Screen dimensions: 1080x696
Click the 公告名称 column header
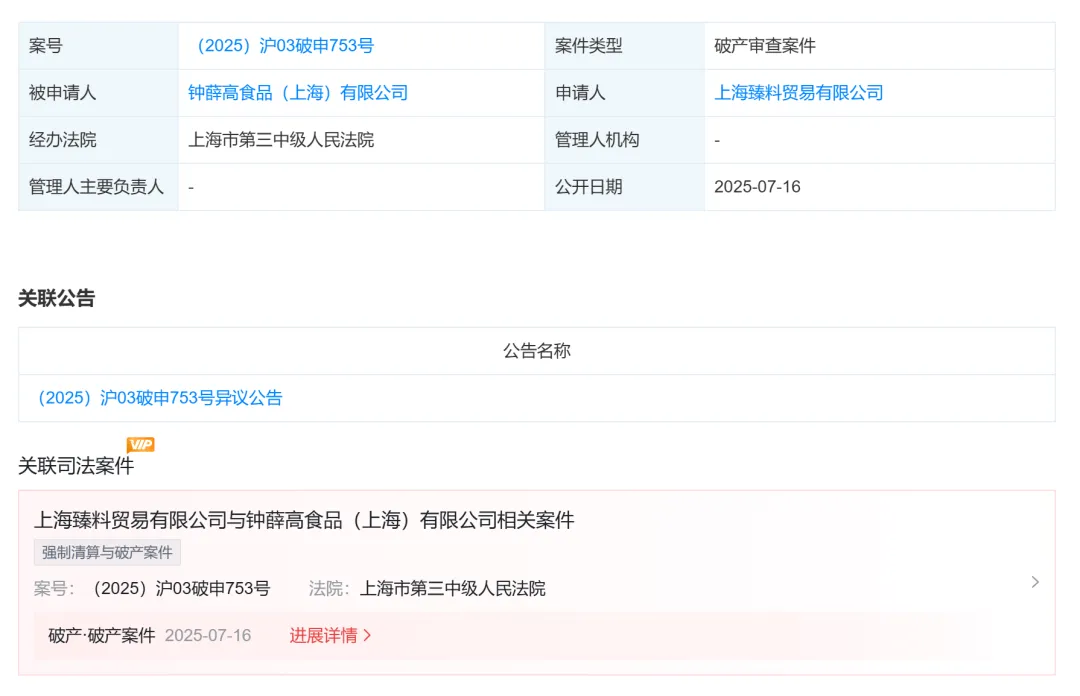(535, 351)
